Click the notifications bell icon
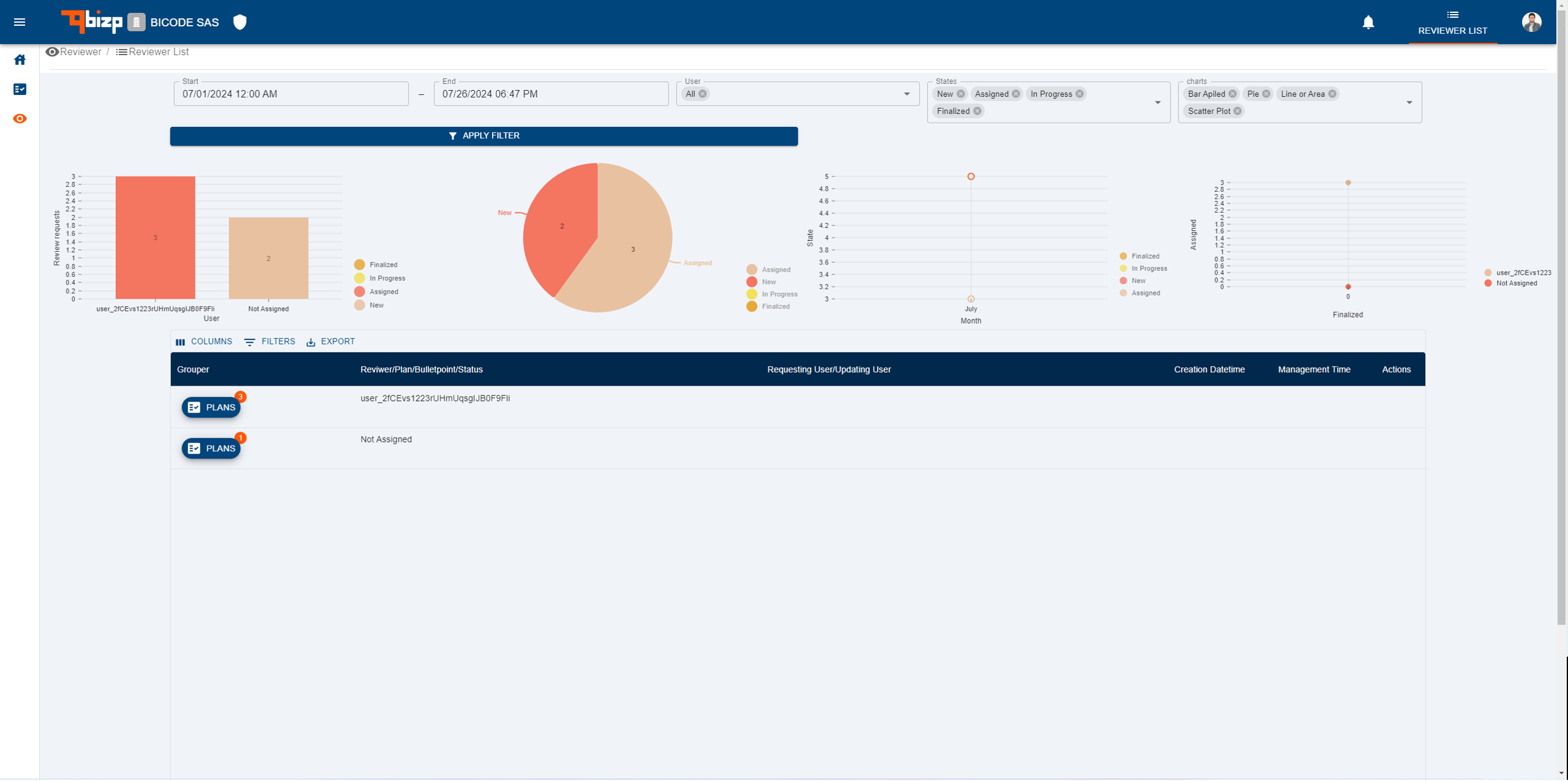This screenshot has width=1568, height=781. point(1368,23)
